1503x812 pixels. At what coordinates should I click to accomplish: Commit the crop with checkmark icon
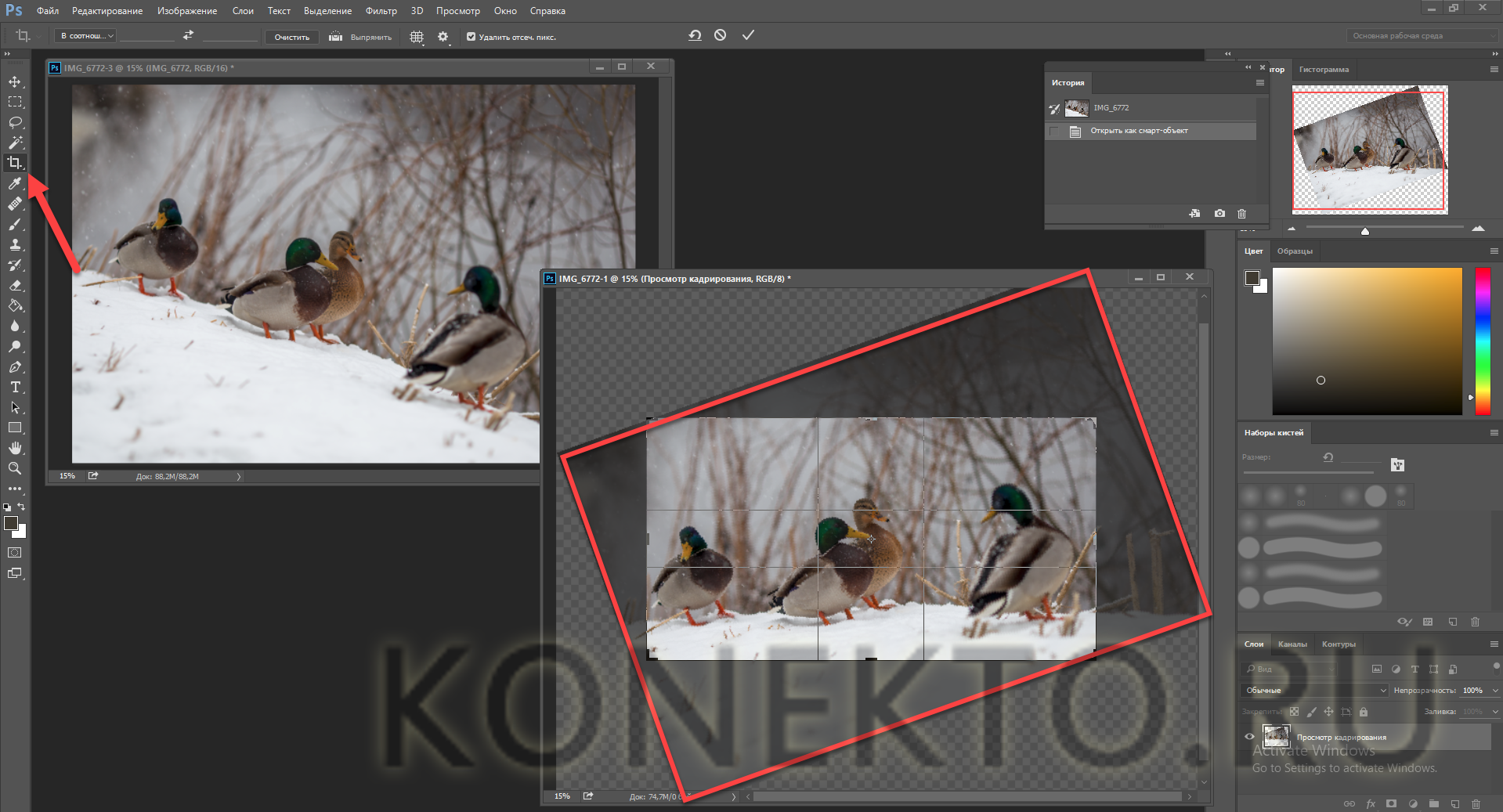point(748,35)
